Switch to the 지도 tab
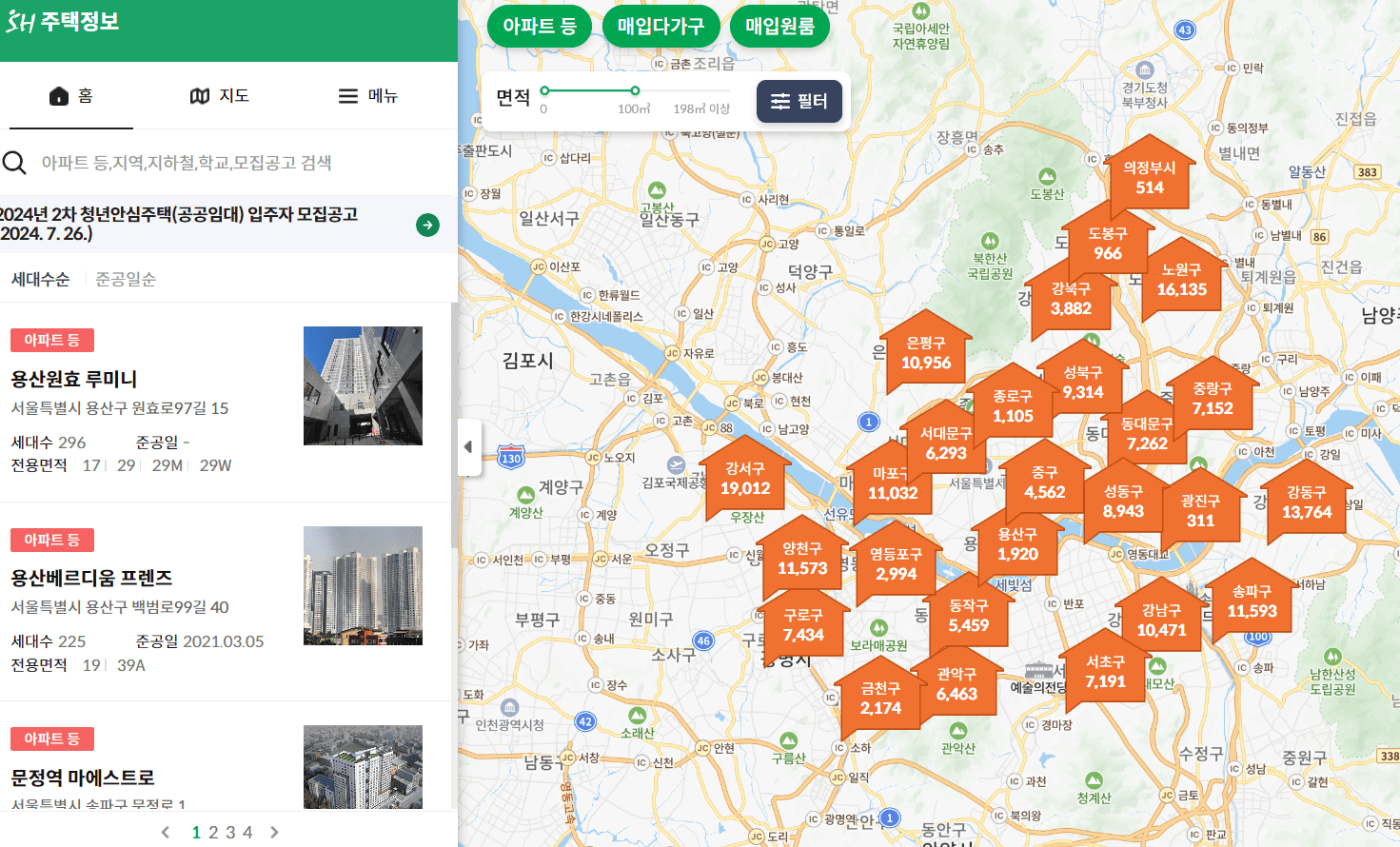Viewport: 1400px width, 847px height. 220,96
